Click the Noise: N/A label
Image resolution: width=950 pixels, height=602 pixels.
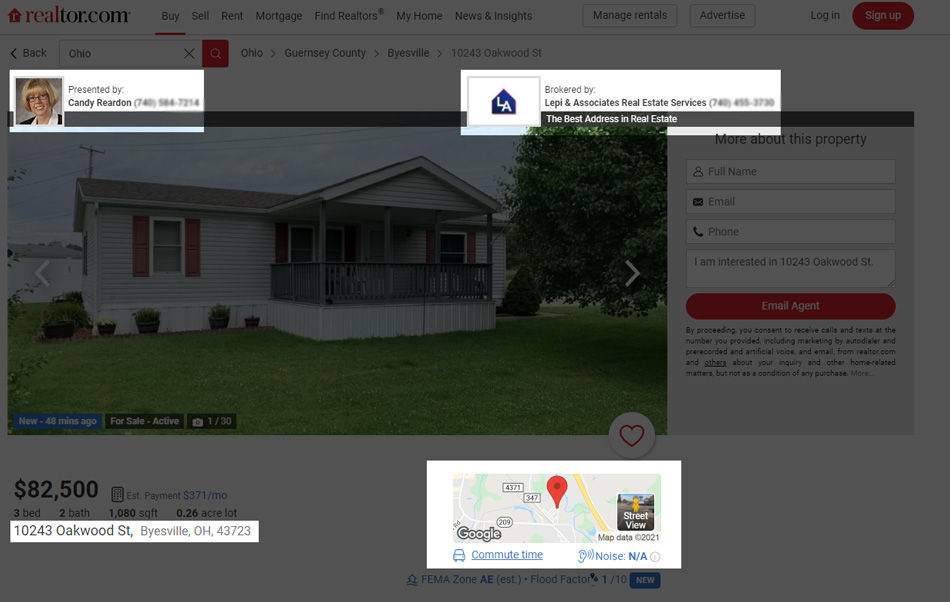[x=621, y=556]
